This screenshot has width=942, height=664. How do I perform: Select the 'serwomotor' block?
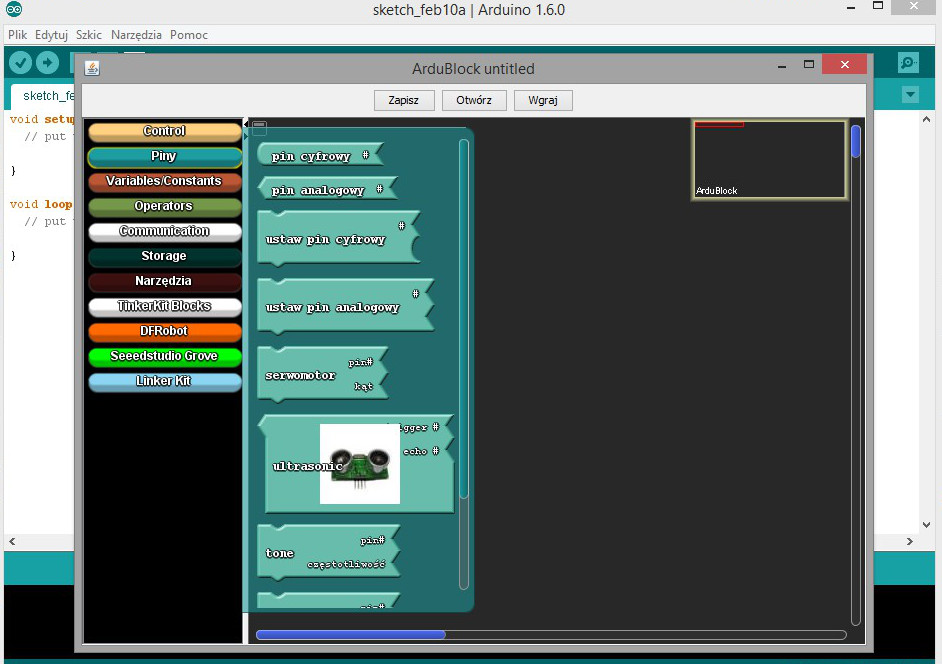pyautogui.click(x=322, y=374)
